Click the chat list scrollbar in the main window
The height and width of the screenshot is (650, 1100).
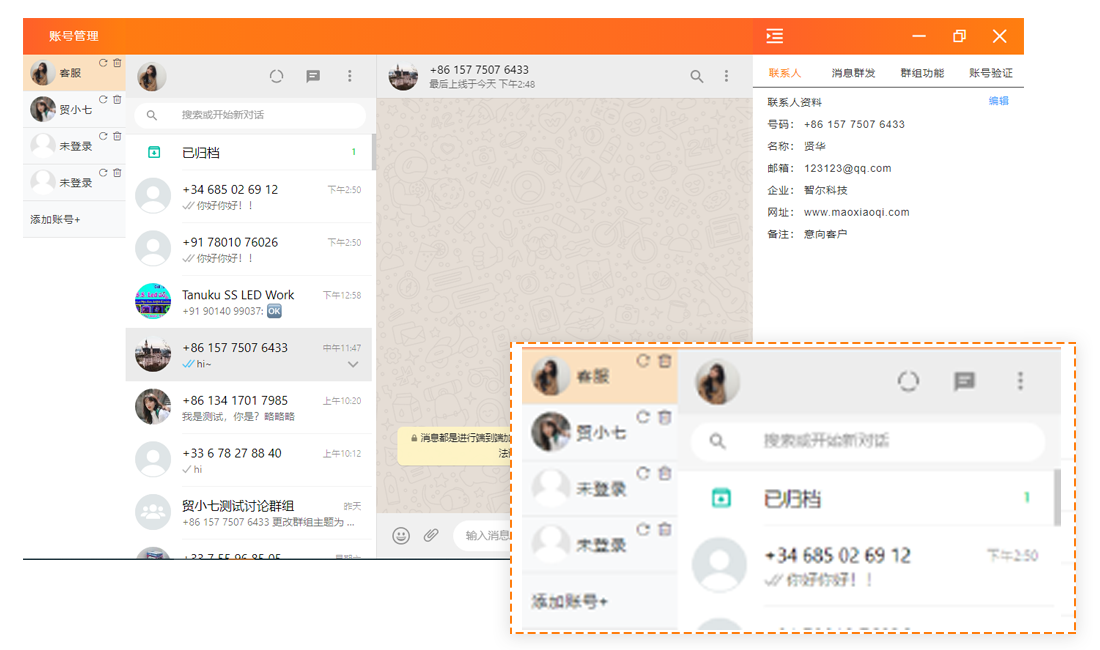pos(373,152)
